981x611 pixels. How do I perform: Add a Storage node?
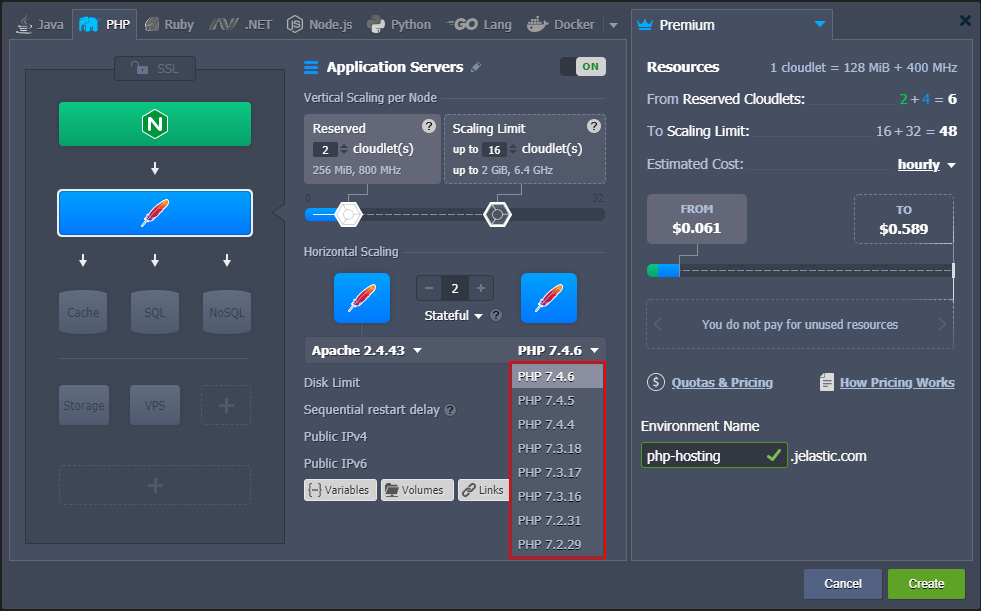coord(83,405)
